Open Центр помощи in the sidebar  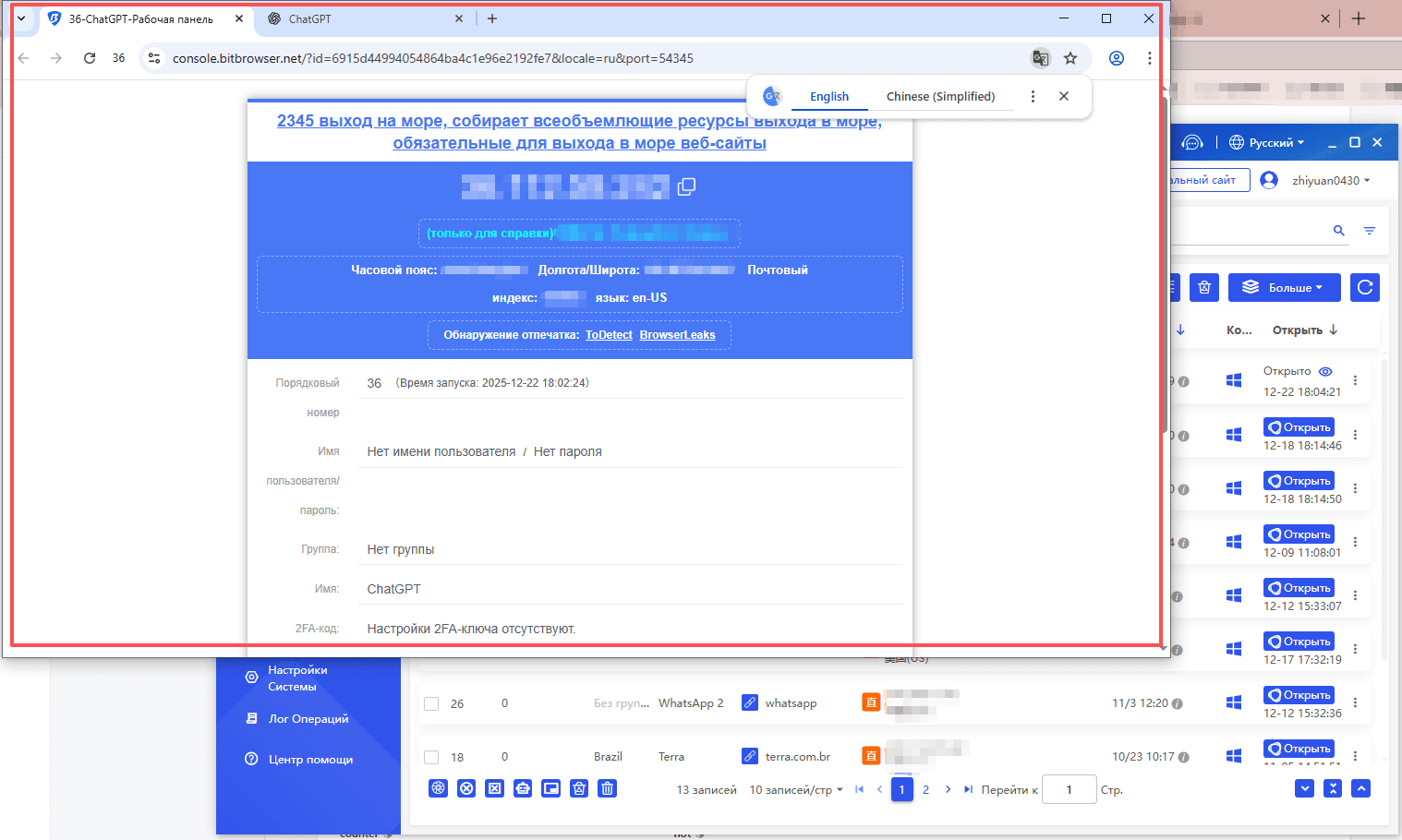pos(298,759)
